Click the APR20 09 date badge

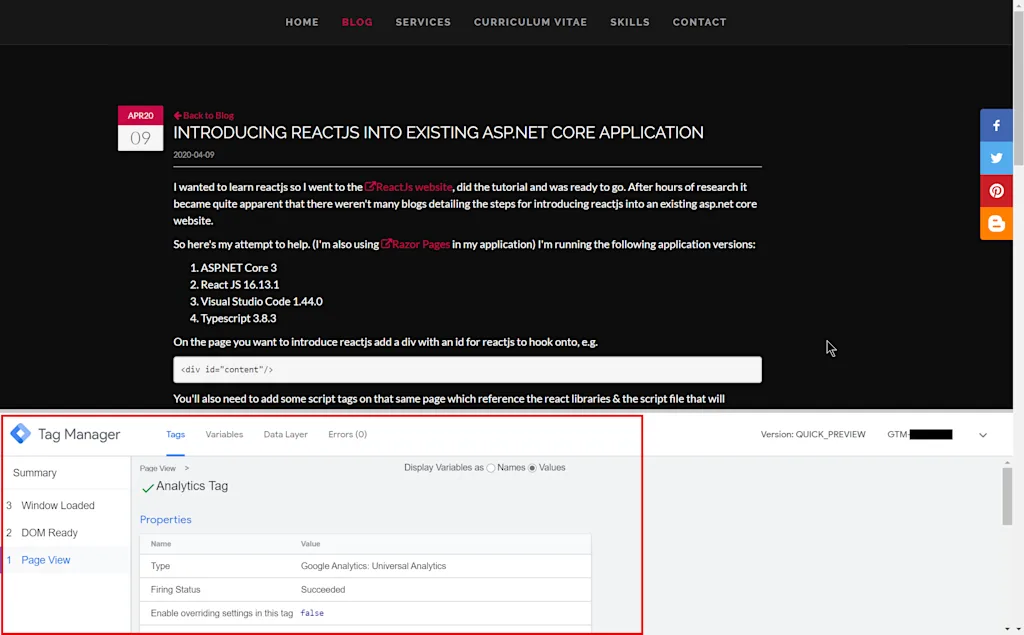pos(140,128)
